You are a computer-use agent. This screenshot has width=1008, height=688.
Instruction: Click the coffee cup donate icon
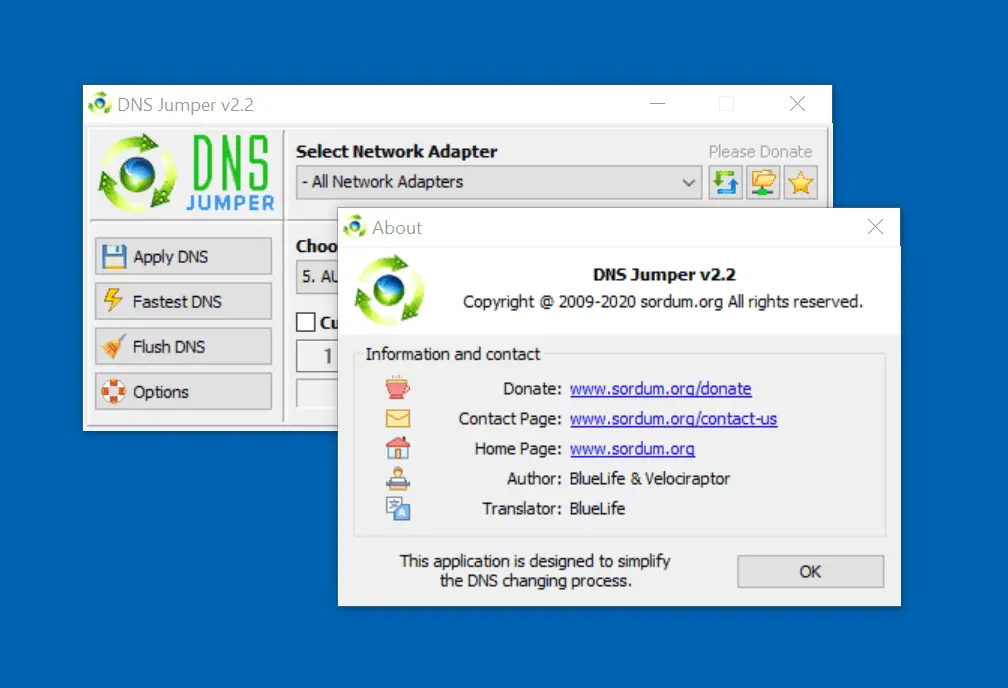(397, 388)
